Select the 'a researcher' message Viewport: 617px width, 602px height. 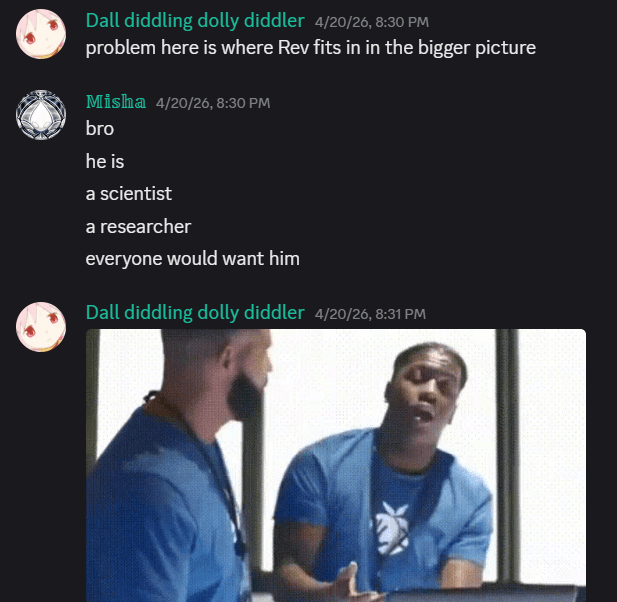pyautogui.click(x=139, y=227)
